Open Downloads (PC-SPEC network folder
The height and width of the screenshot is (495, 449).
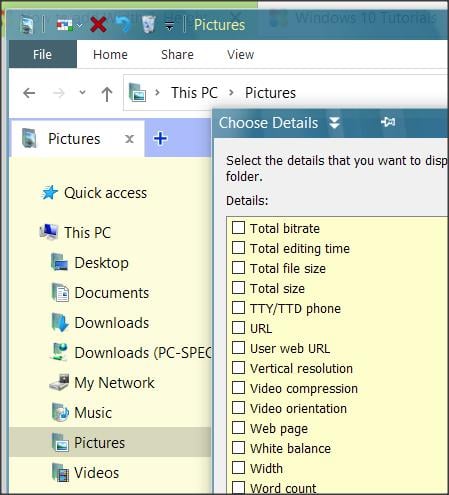(143, 353)
